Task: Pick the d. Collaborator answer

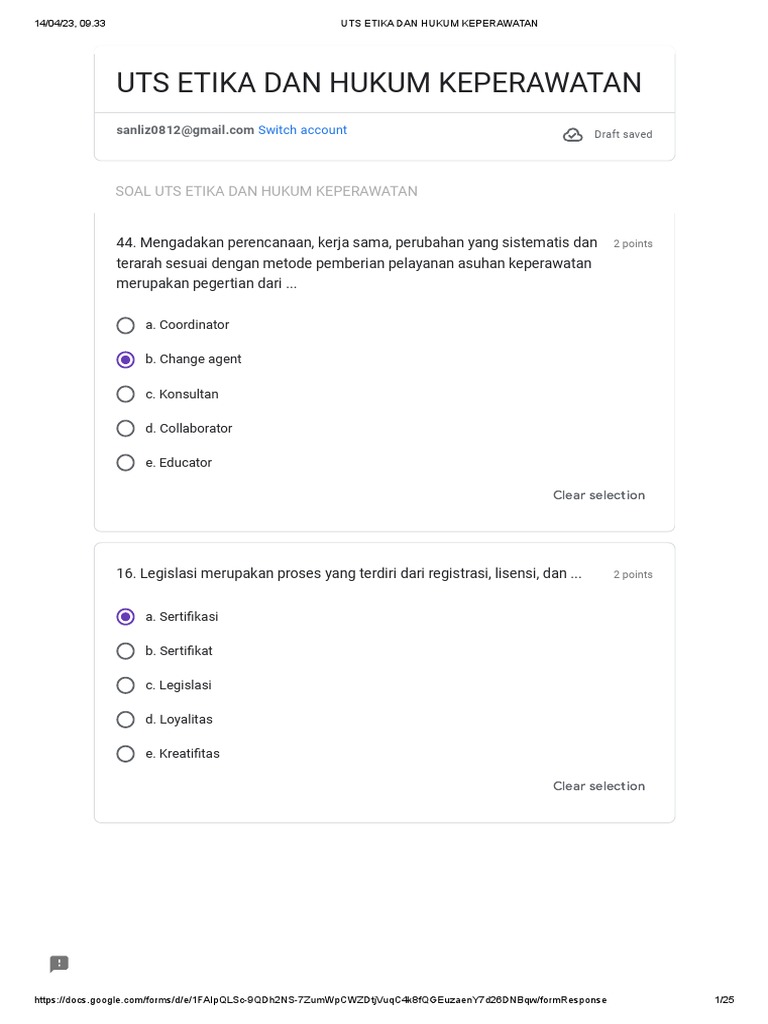Action: pyautogui.click(x=126, y=428)
